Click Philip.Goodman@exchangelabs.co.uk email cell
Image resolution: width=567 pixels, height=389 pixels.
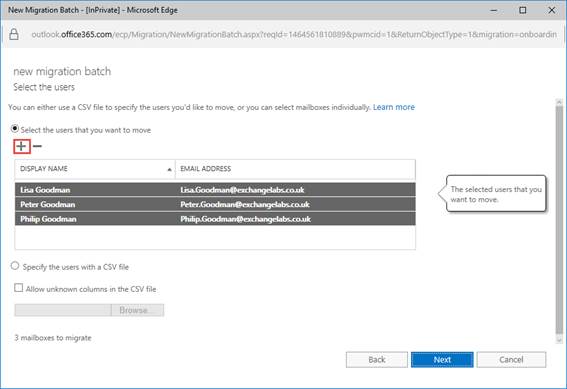(x=246, y=219)
